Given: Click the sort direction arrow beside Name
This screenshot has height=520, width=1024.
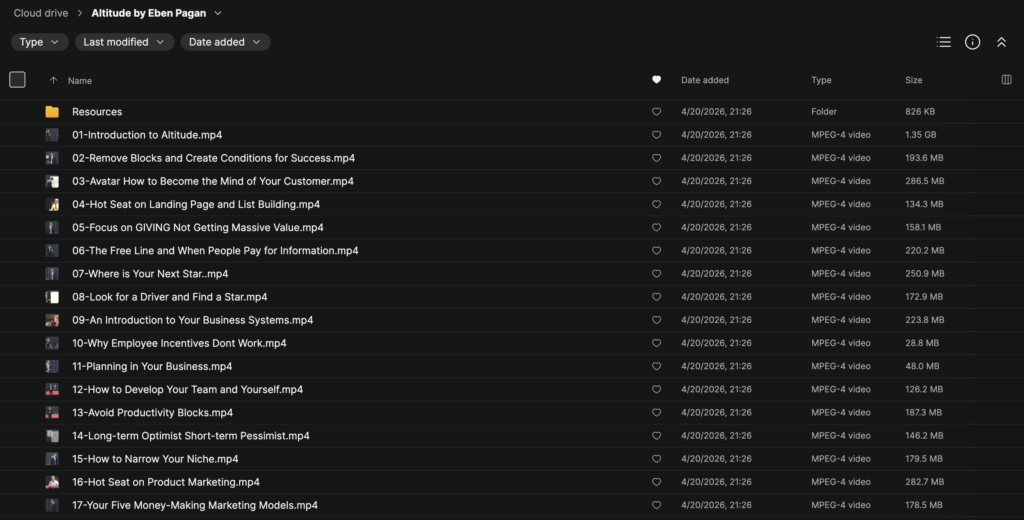Looking at the screenshot, I should click(53, 80).
